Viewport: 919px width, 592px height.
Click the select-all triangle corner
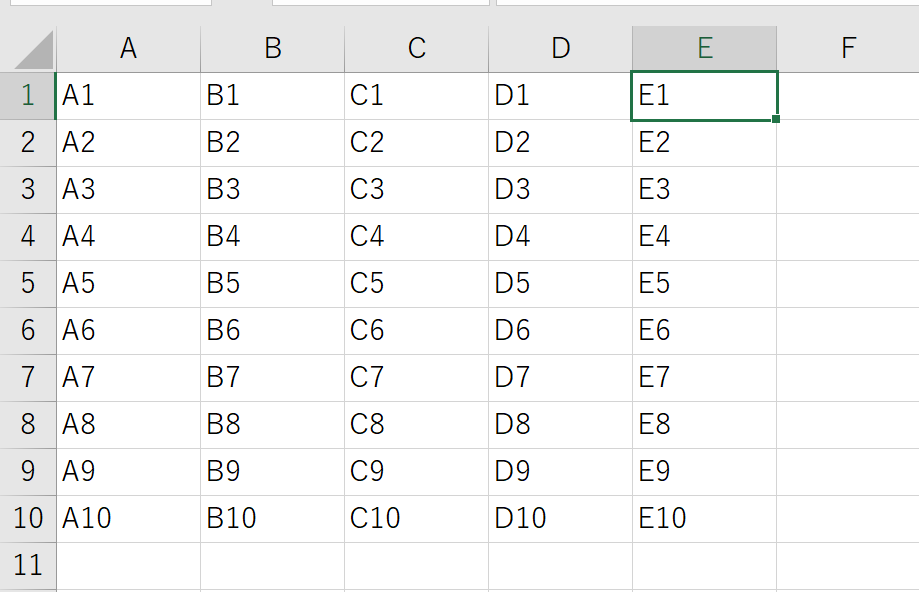point(33,50)
